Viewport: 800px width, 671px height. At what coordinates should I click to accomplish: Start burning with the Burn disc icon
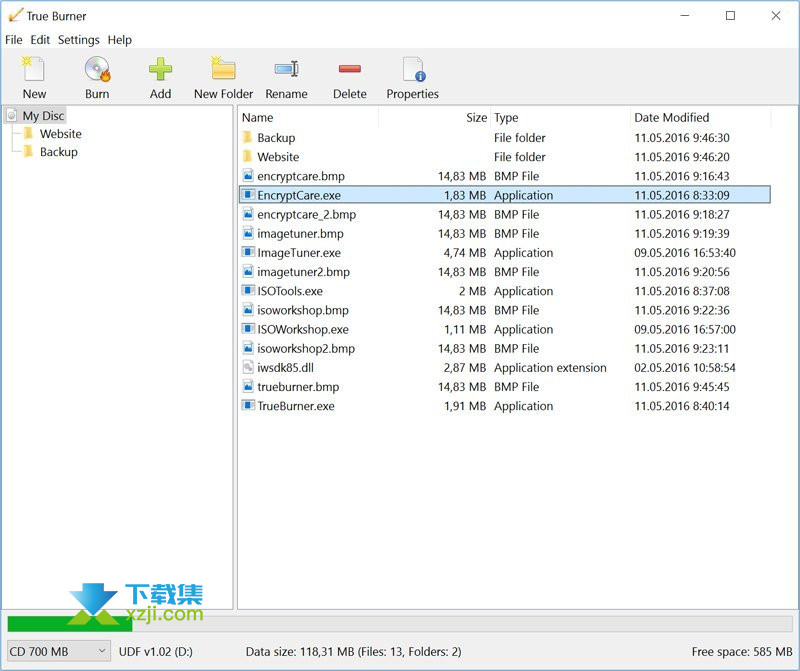(97, 69)
